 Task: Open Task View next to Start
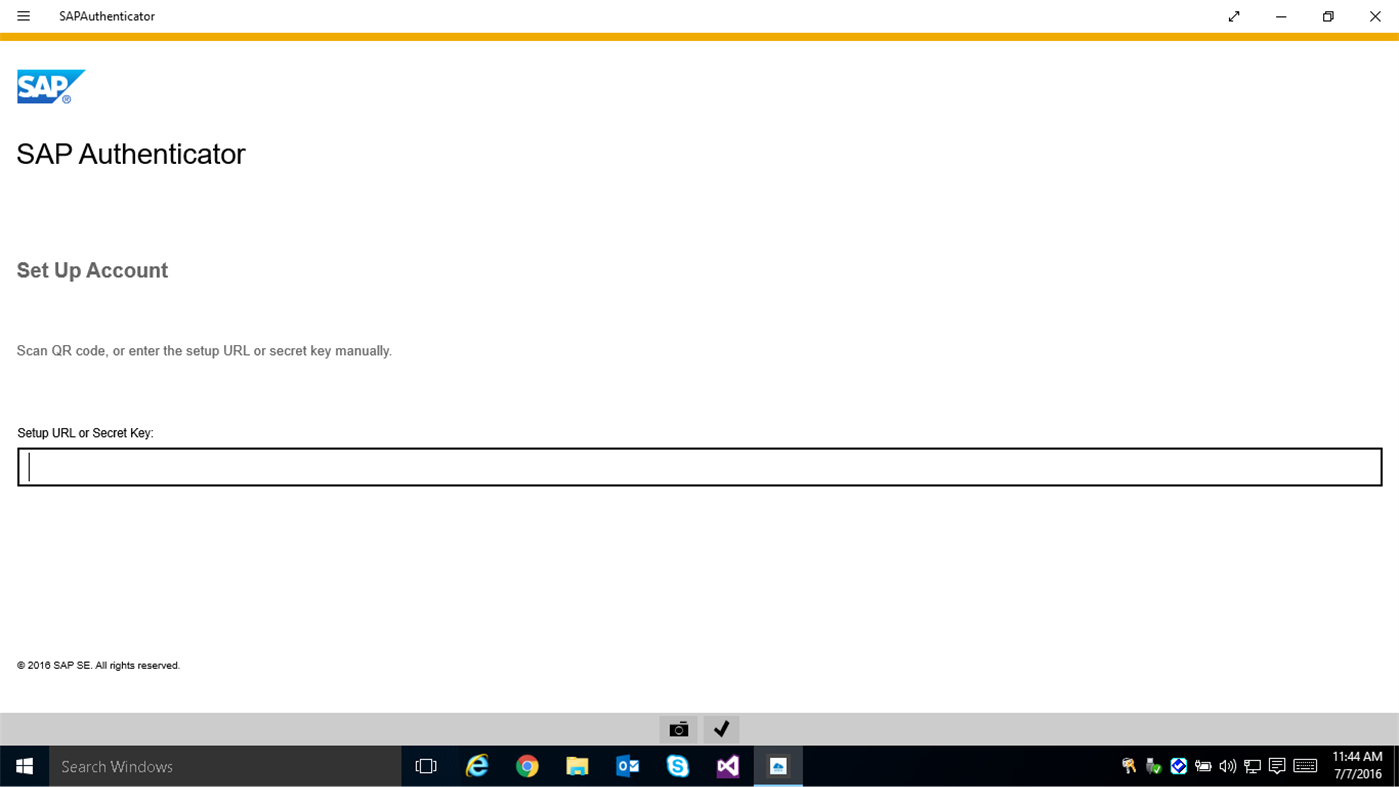[426, 766]
